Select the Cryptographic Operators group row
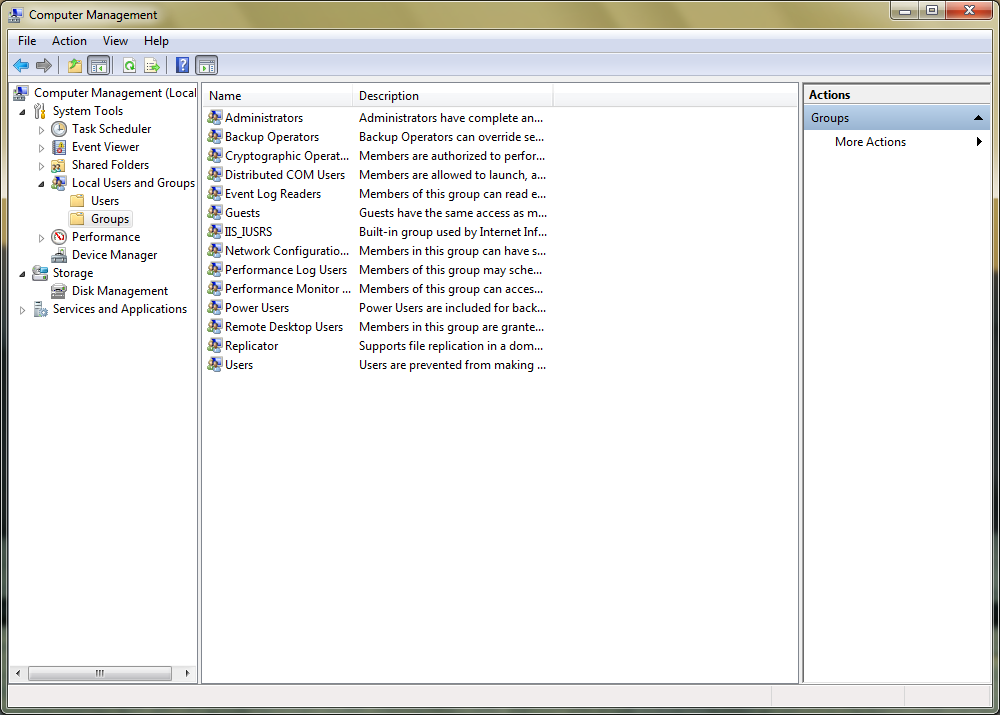Viewport: 1000px width, 715px height. click(x=287, y=156)
